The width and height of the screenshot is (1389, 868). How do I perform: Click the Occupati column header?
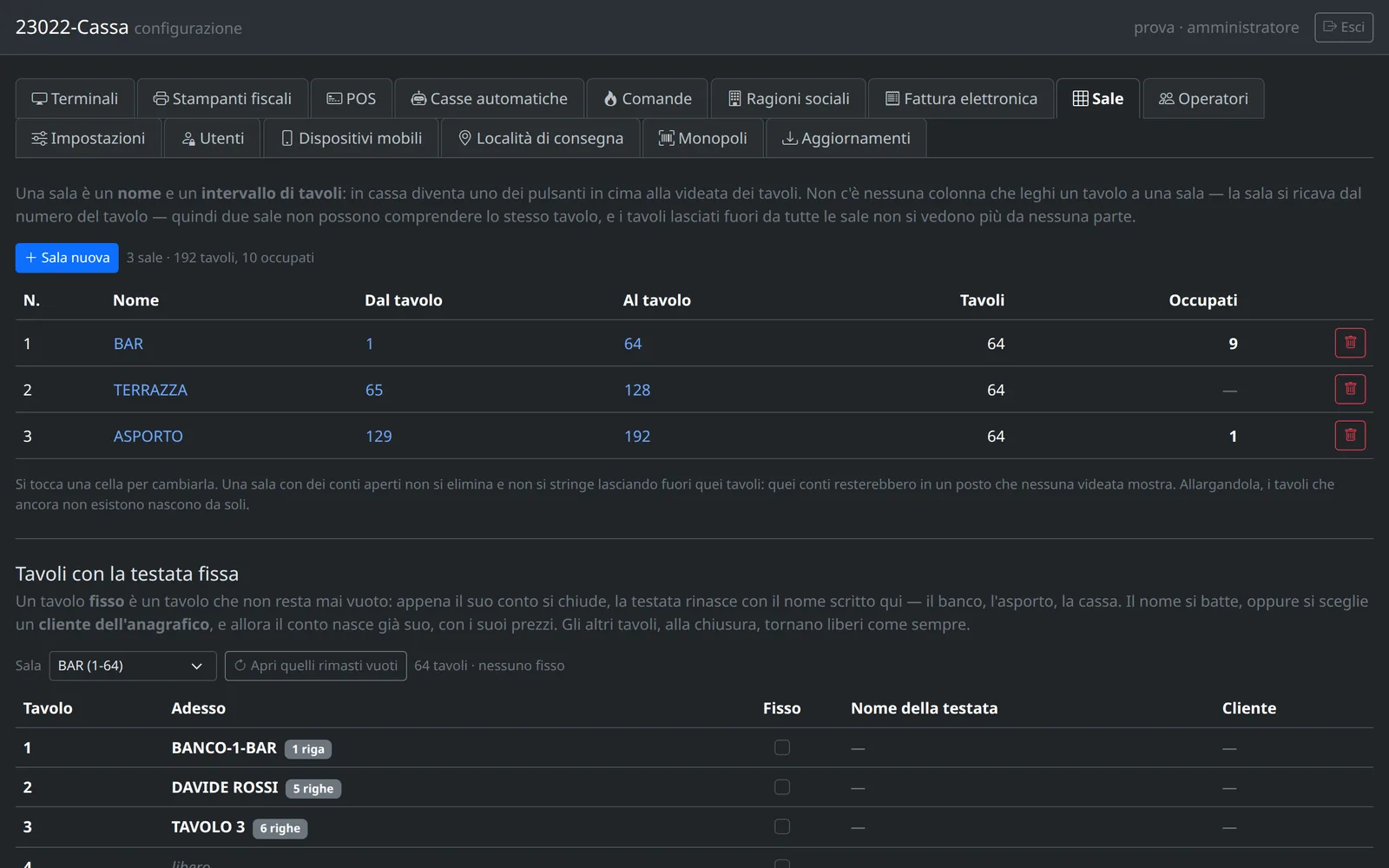[x=1203, y=300]
